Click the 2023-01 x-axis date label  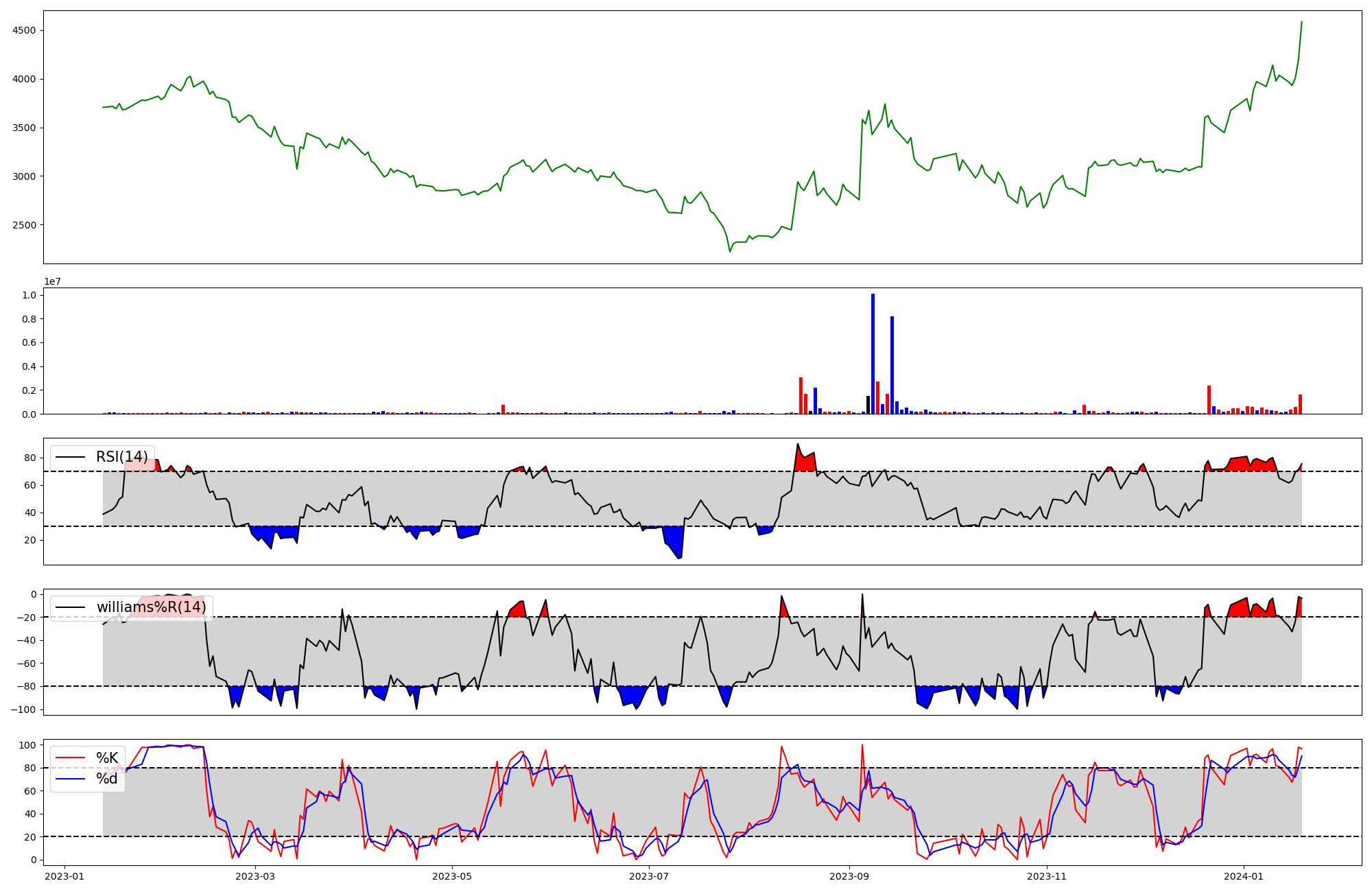[x=64, y=876]
